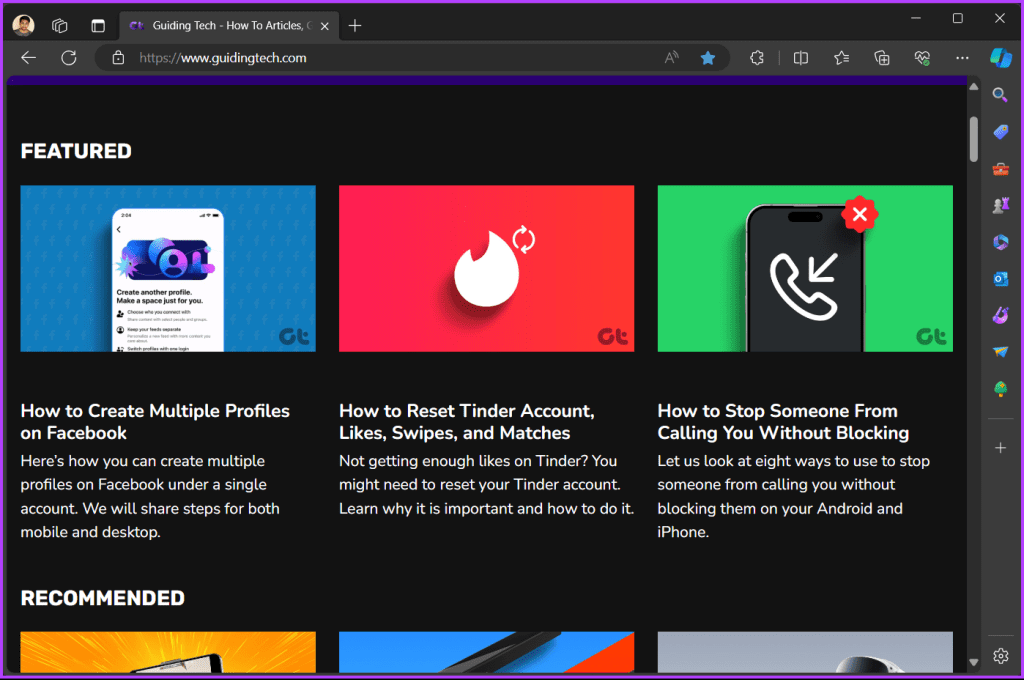The width and height of the screenshot is (1024, 680).
Task: Open the Facebook multiple profiles article
Action: point(155,422)
